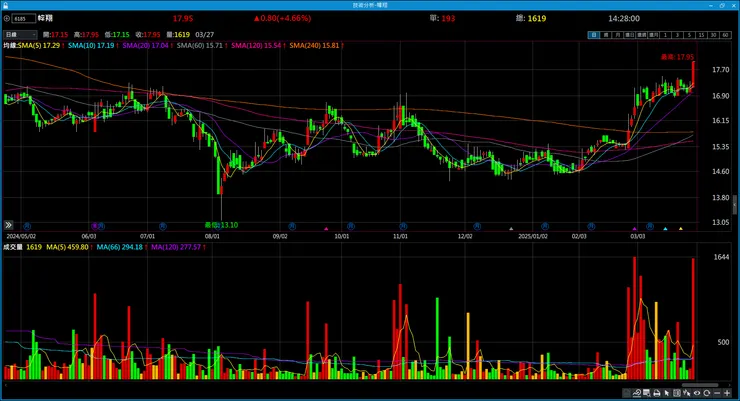
Task: Click the pink triangle marker before 10/01
Action: 326,229
